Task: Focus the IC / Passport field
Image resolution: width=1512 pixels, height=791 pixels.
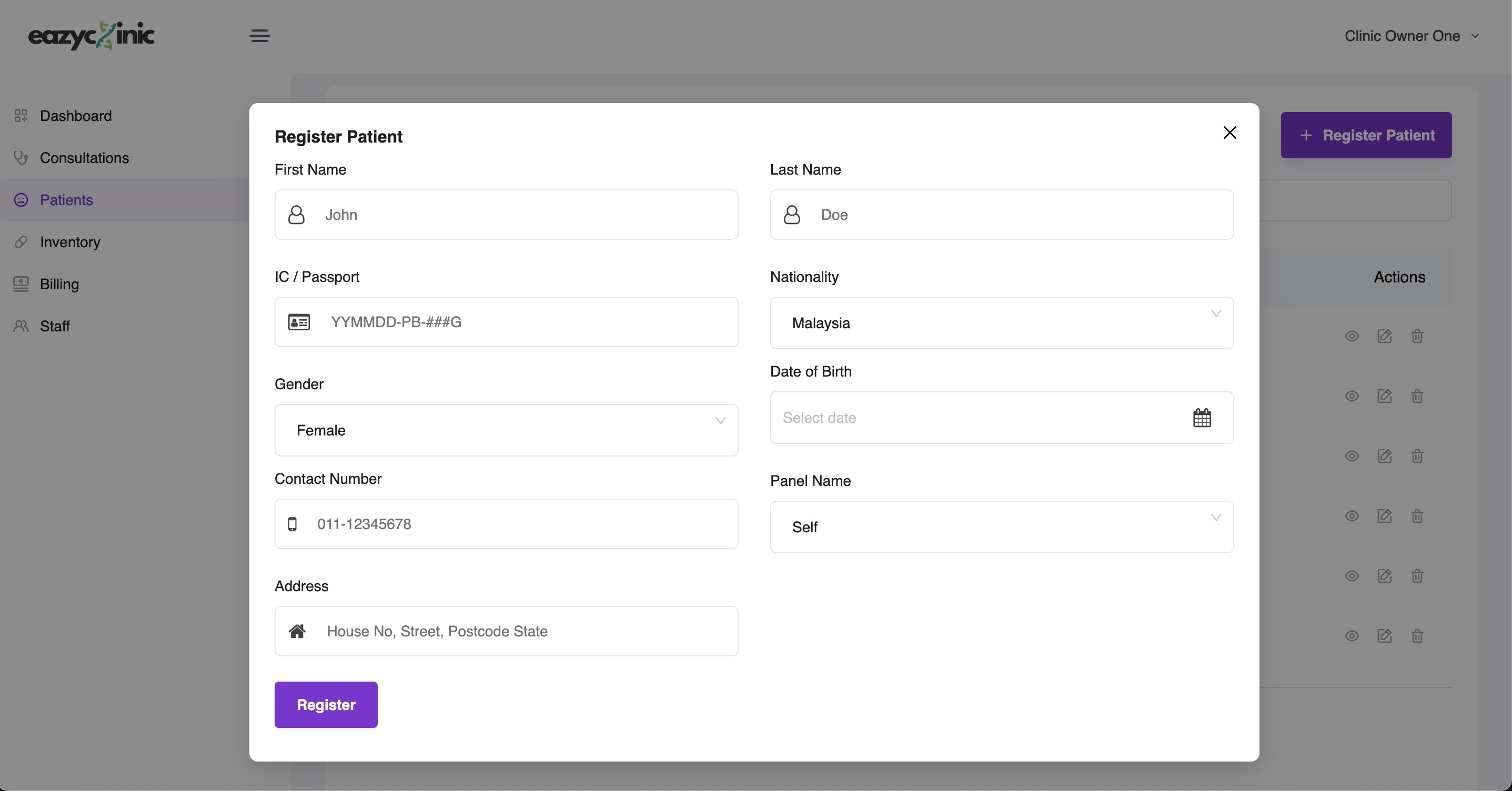Action: point(506,321)
